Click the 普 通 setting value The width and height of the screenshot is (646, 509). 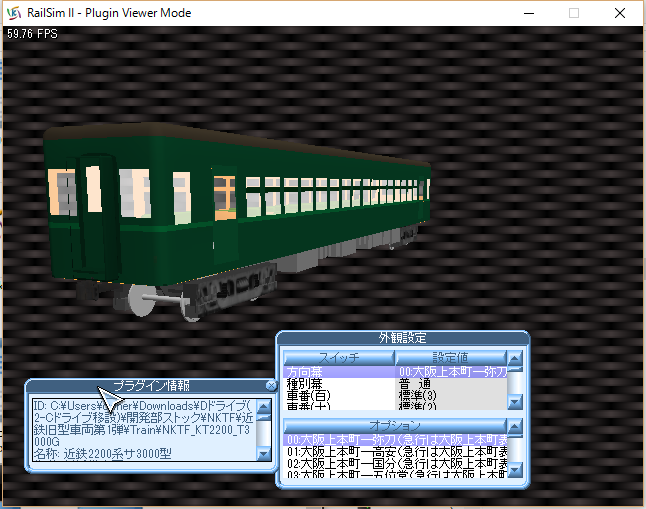coord(414,384)
